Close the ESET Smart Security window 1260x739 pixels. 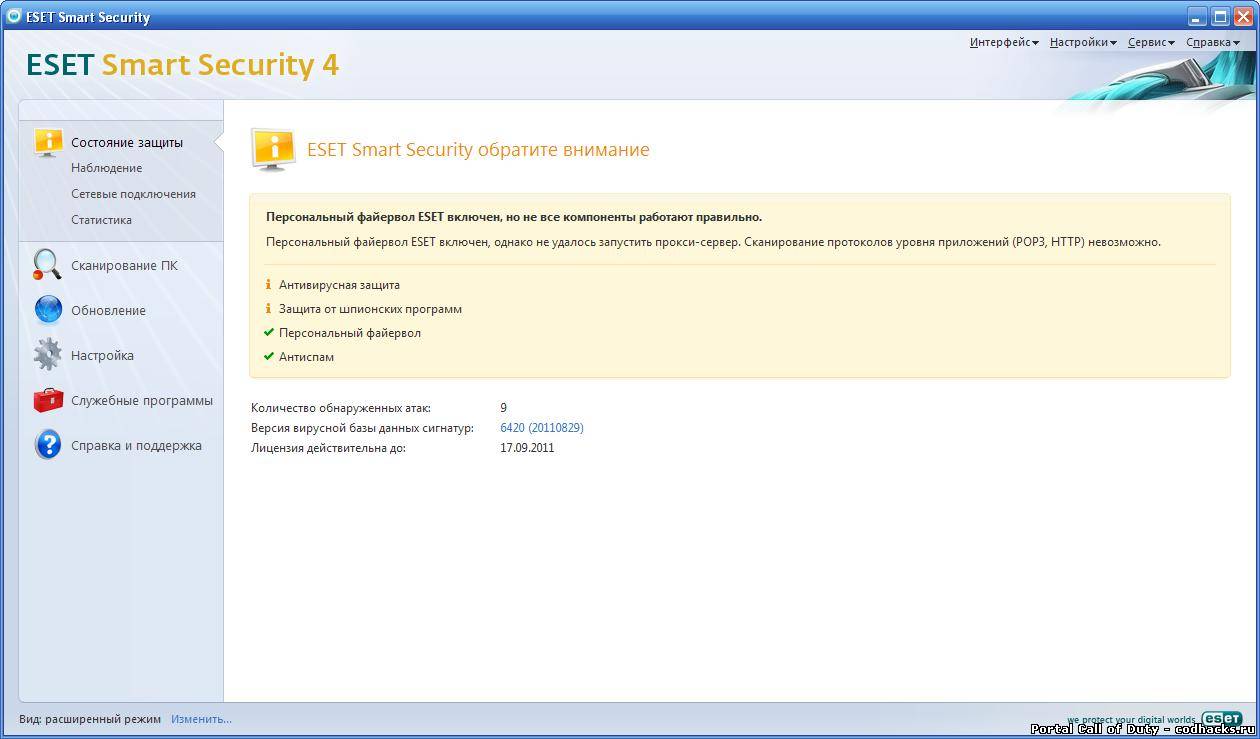coord(1243,17)
